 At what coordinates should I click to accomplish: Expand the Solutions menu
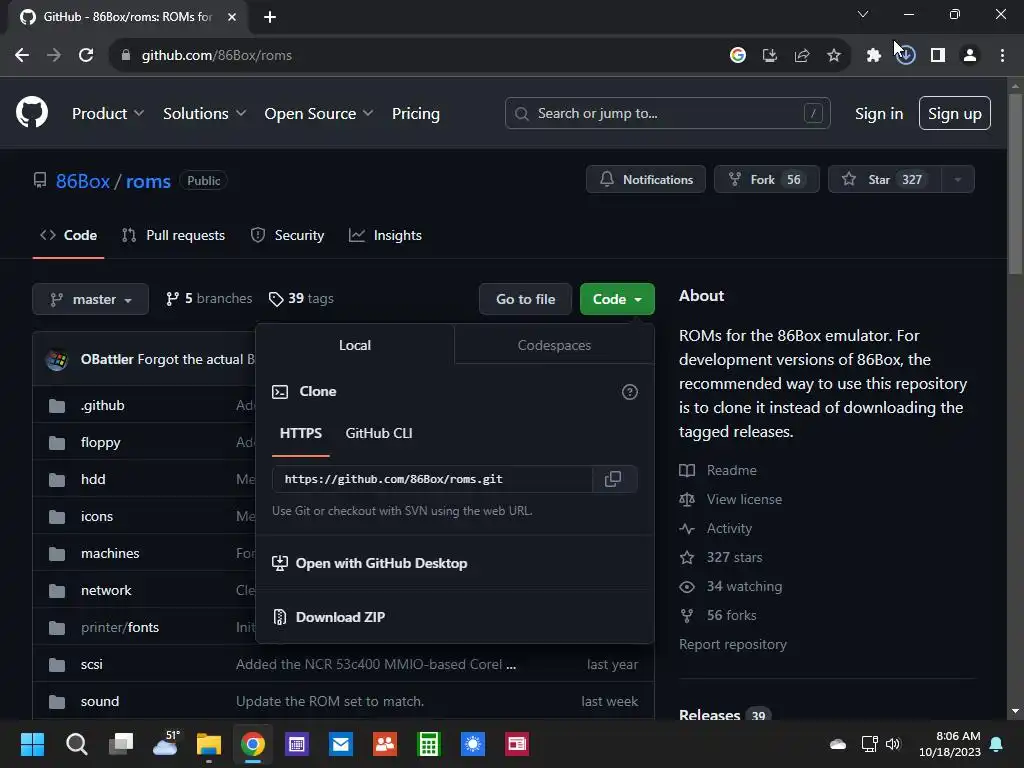point(204,114)
